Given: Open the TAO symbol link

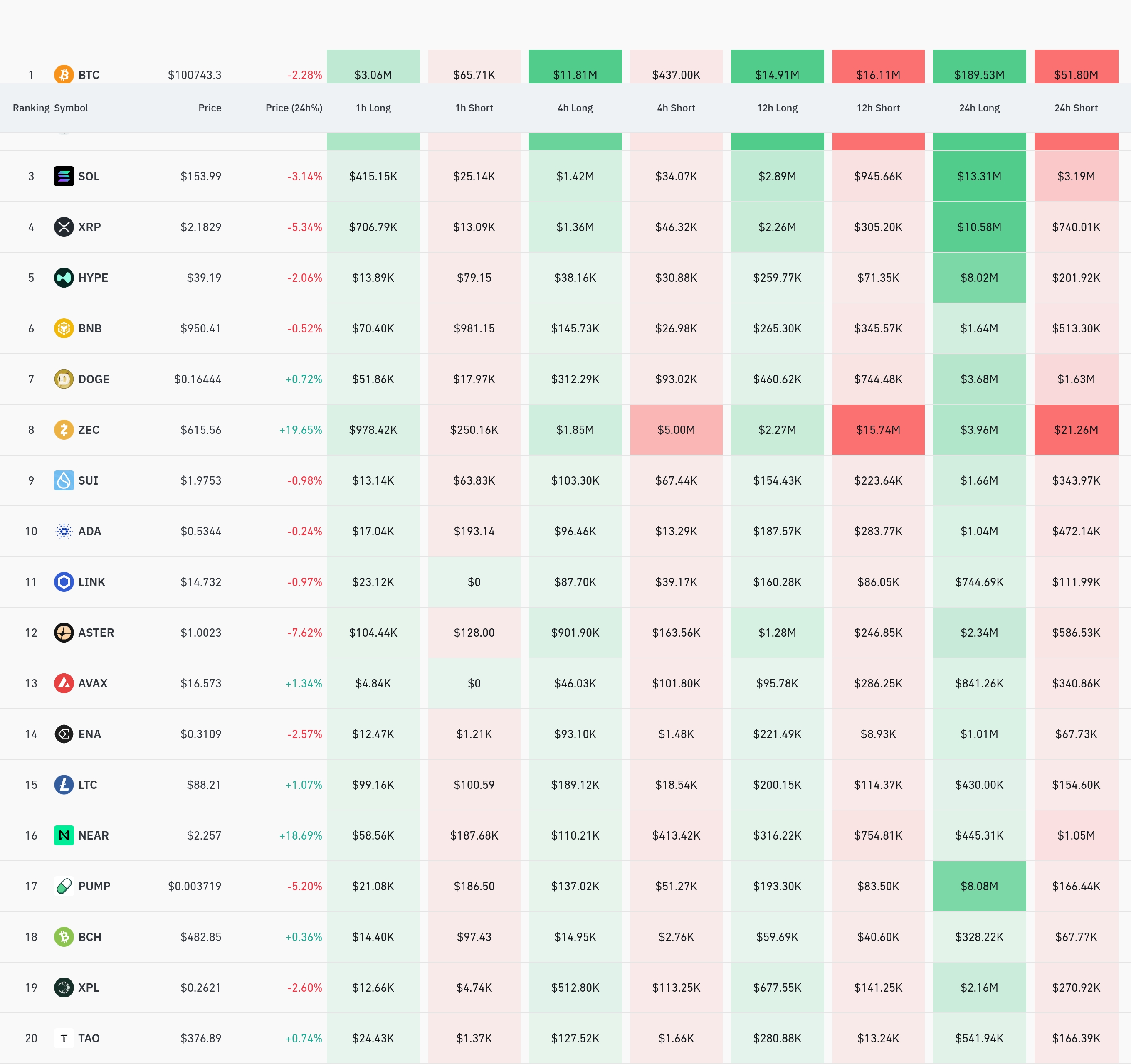Looking at the screenshot, I should point(89,1038).
